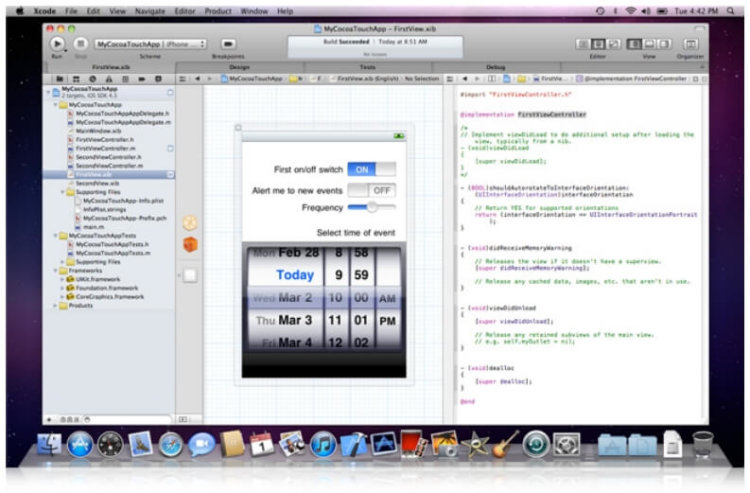Open the Trash in the Dock
Screen dimensions: 750x493
(x=703, y=445)
